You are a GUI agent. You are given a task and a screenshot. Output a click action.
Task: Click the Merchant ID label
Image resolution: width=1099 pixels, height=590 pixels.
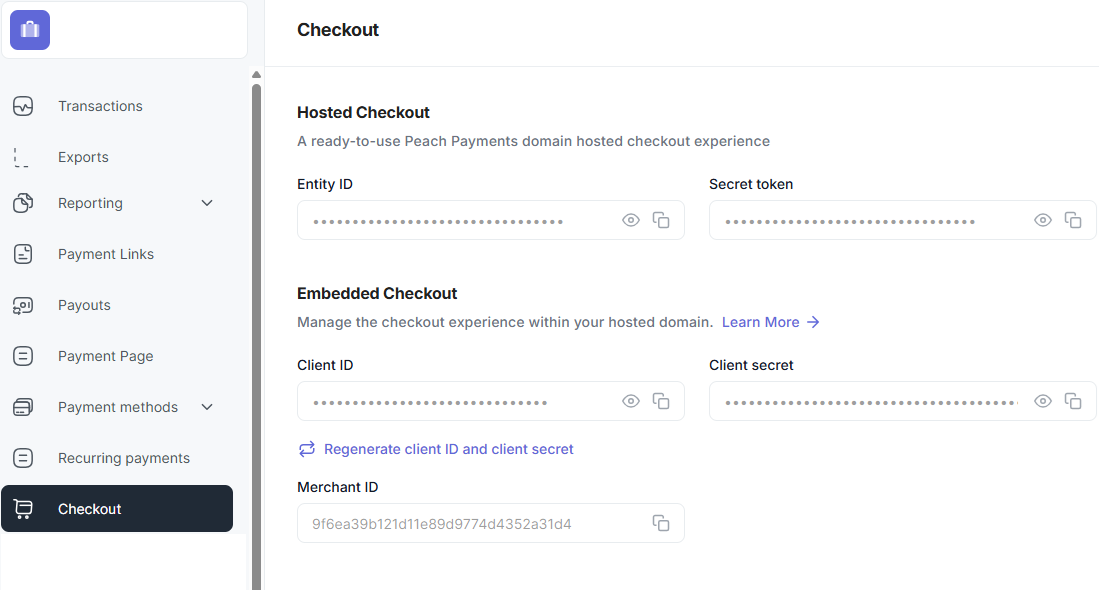[338, 487]
